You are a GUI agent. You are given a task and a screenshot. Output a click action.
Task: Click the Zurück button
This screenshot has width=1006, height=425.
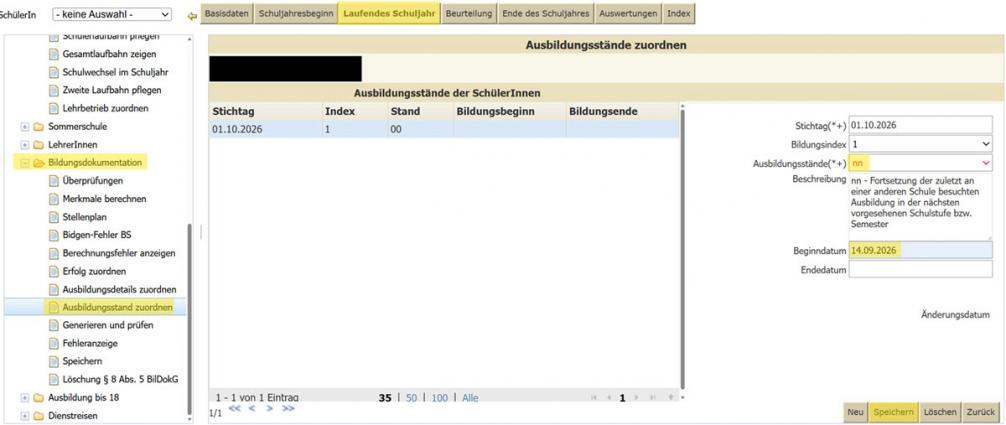(980, 412)
